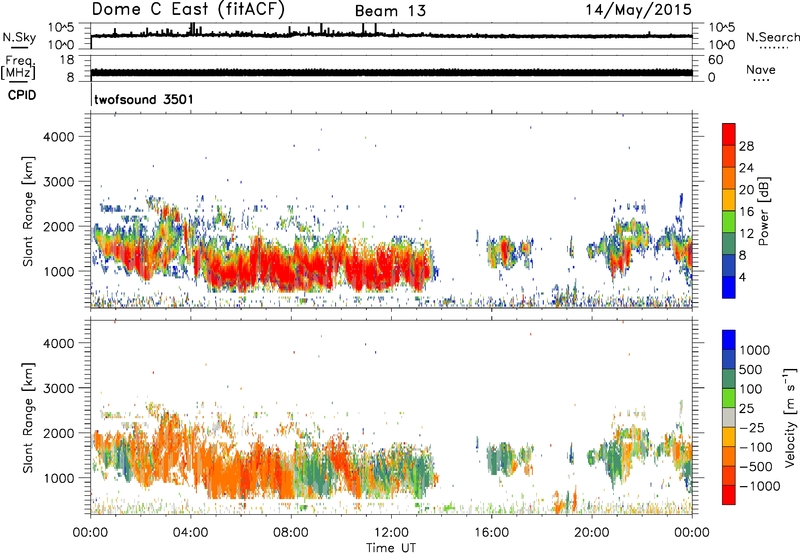Click the 'Freq. [MHz]' label

pos(18,68)
